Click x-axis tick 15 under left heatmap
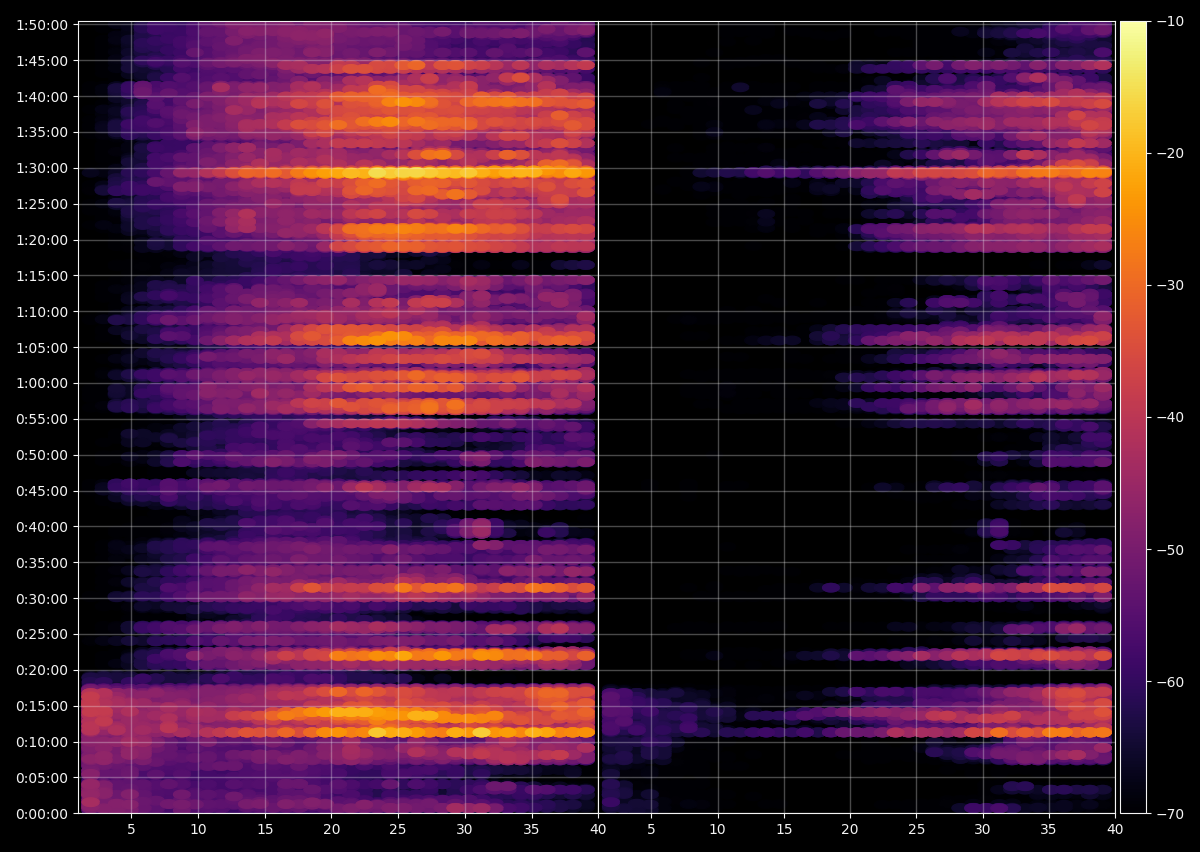Viewport: 1200px width, 852px height. pyautogui.click(x=265, y=829)
